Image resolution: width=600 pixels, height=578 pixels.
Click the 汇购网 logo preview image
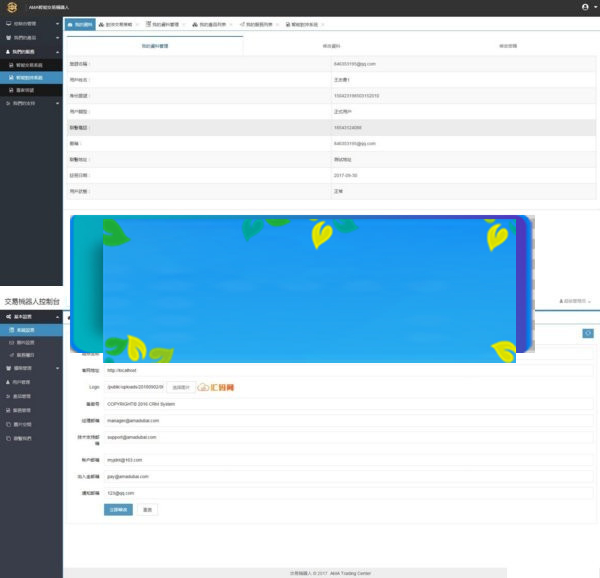point(216,387)
